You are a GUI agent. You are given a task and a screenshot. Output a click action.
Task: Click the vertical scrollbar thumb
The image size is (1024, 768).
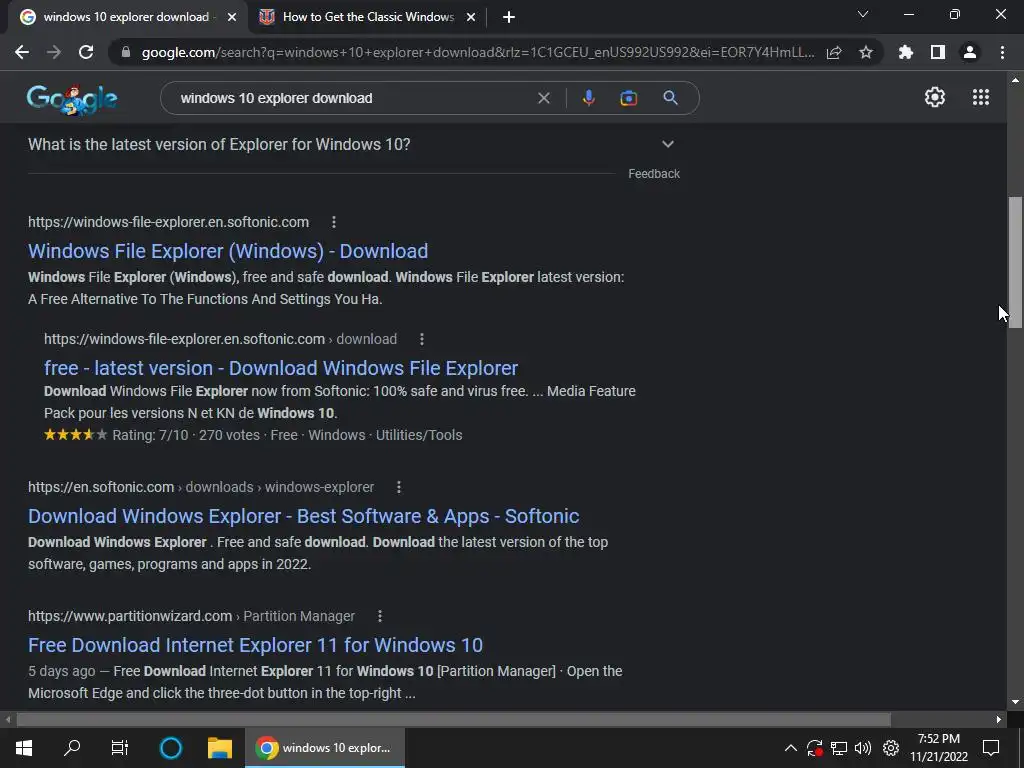click(1015, 262)
